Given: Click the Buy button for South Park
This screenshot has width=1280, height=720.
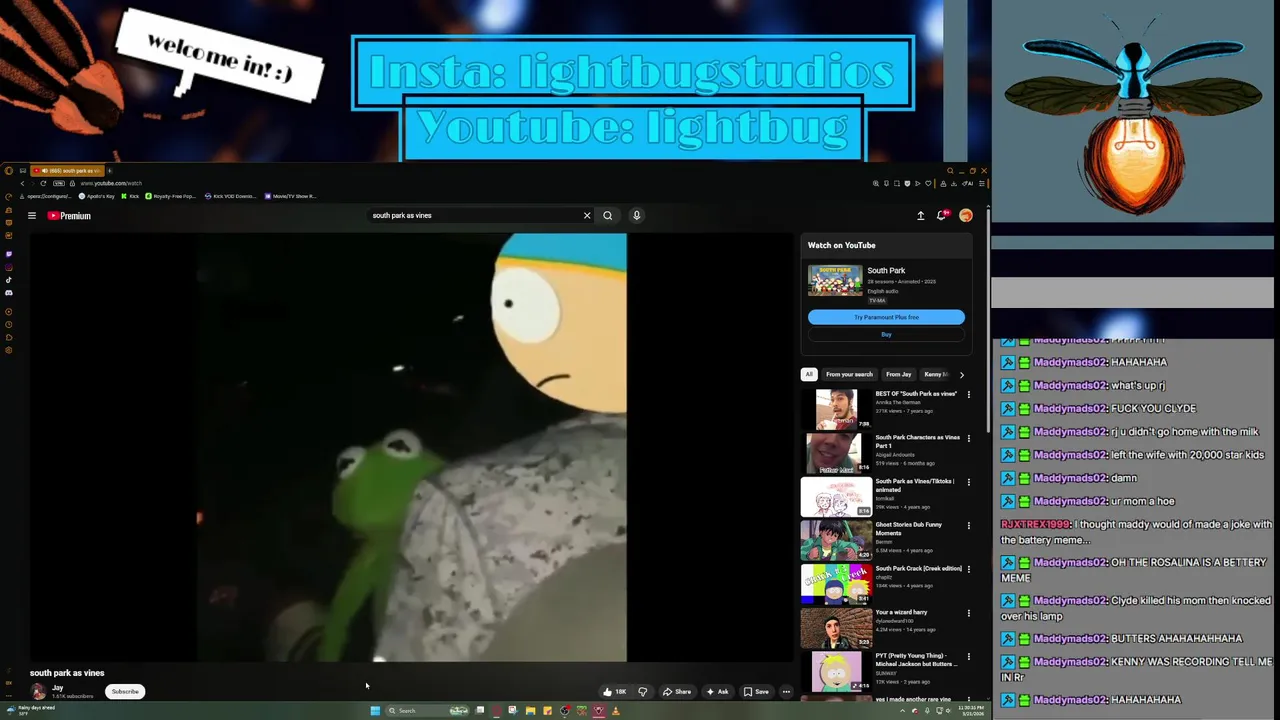Looking at the screenshot, I should [x=886, y=335].
